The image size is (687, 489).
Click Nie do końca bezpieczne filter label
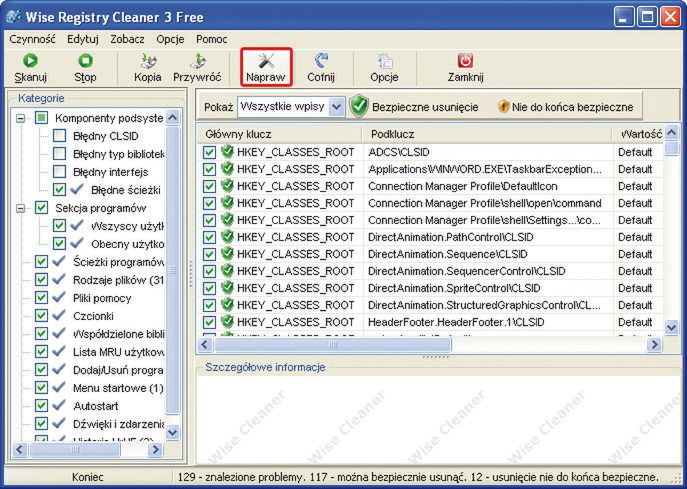click(x=573, y=107)
